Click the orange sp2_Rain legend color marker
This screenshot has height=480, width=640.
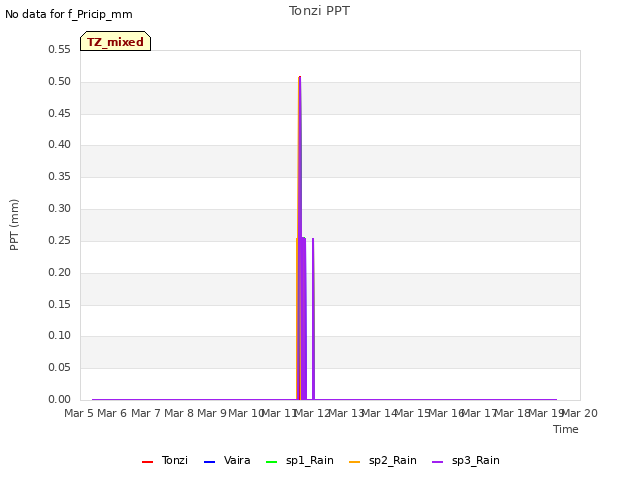pos(355,462)
